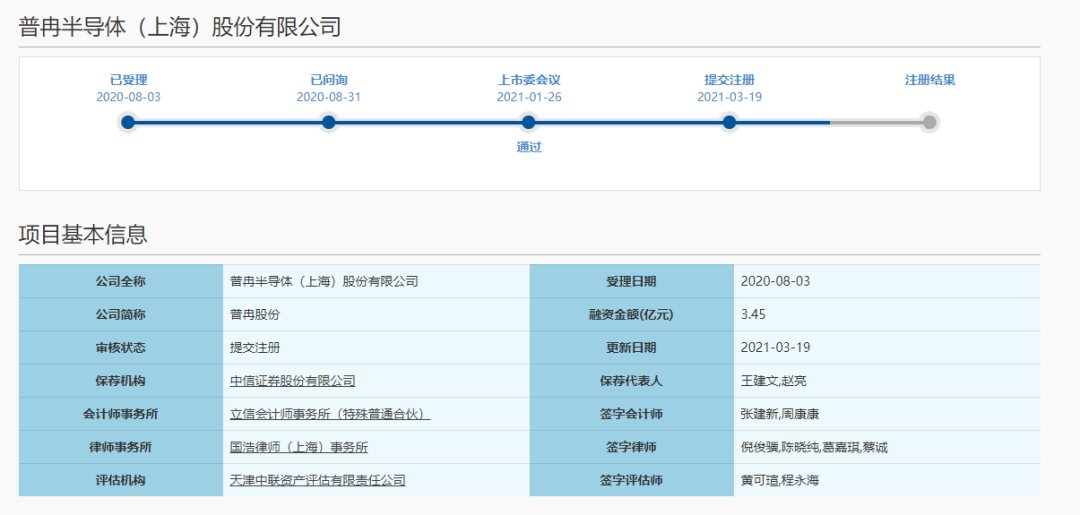Image resolution: width=1080 pixels, height=515 pixels.
Task: Click the 上市委会议 timeline step dot
Action: 528,123
